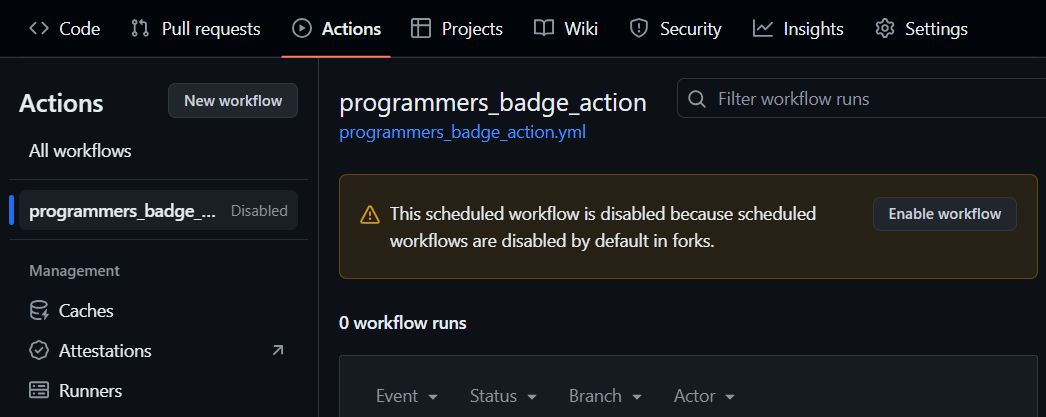Click the scheduled workflow disabled message

603,228
